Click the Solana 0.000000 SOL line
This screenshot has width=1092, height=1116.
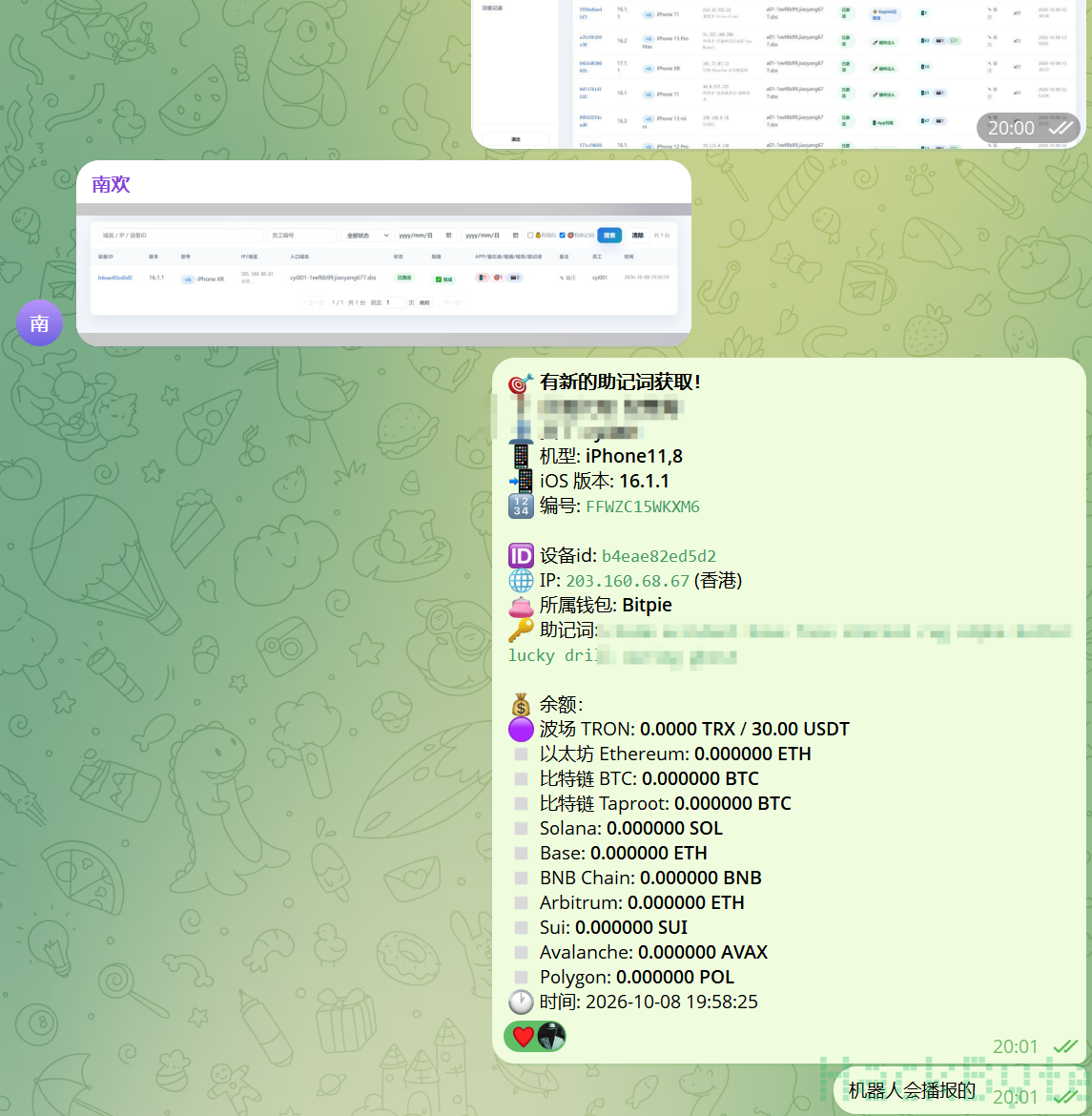[x=631, y=829]
